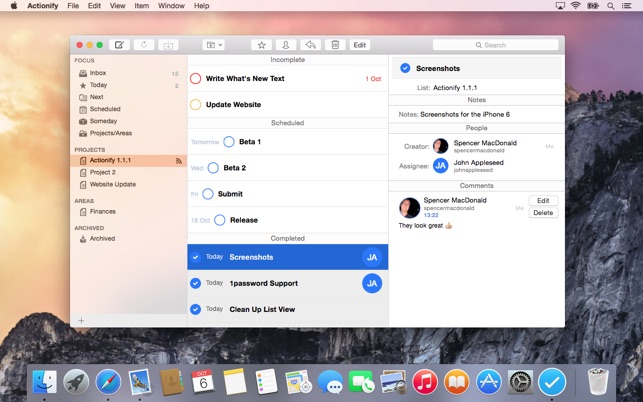Click the reply arrow toolbar icon

click(310, 45)
